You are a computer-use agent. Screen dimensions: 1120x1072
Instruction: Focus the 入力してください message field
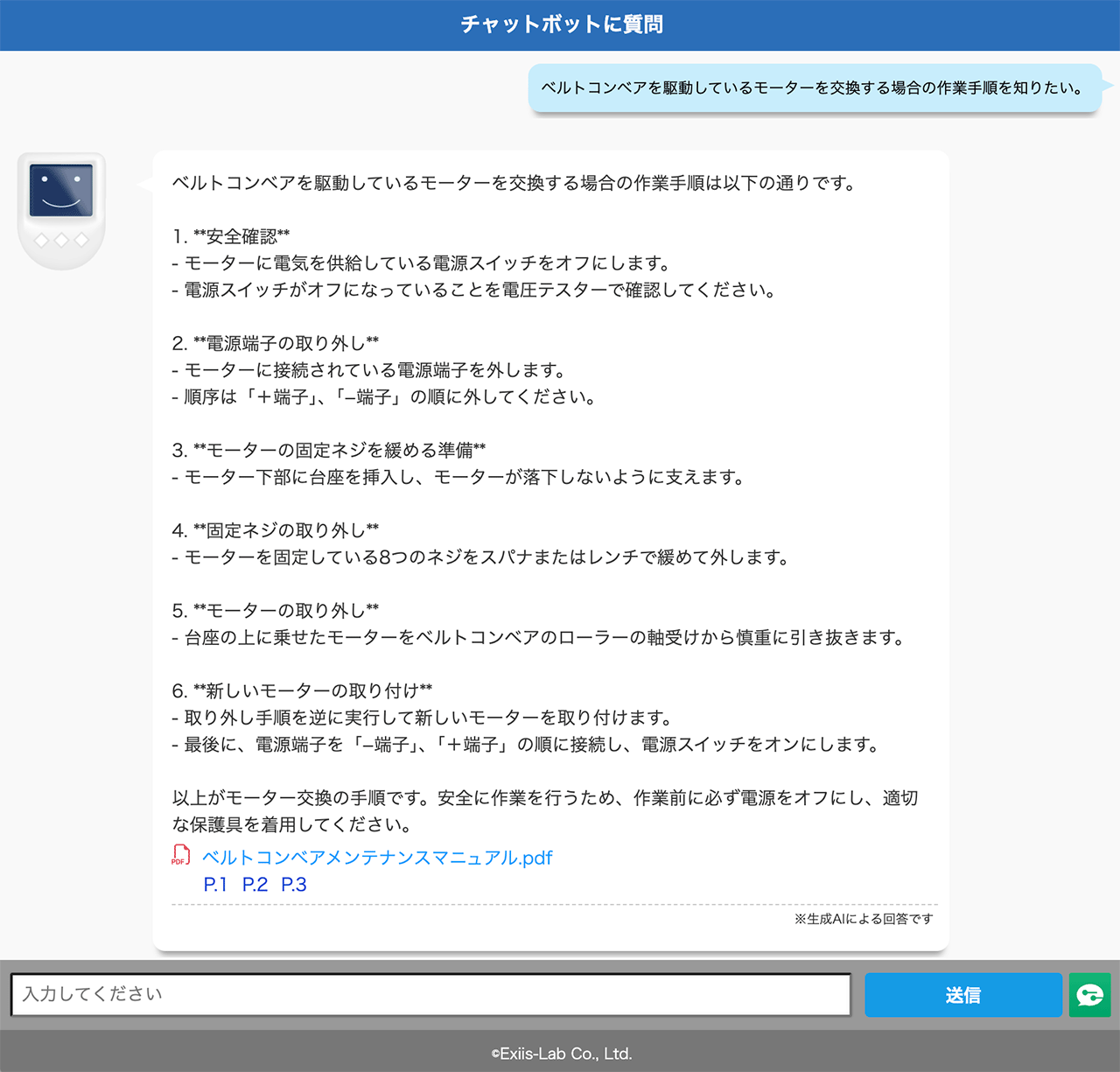tap(430, 995)
